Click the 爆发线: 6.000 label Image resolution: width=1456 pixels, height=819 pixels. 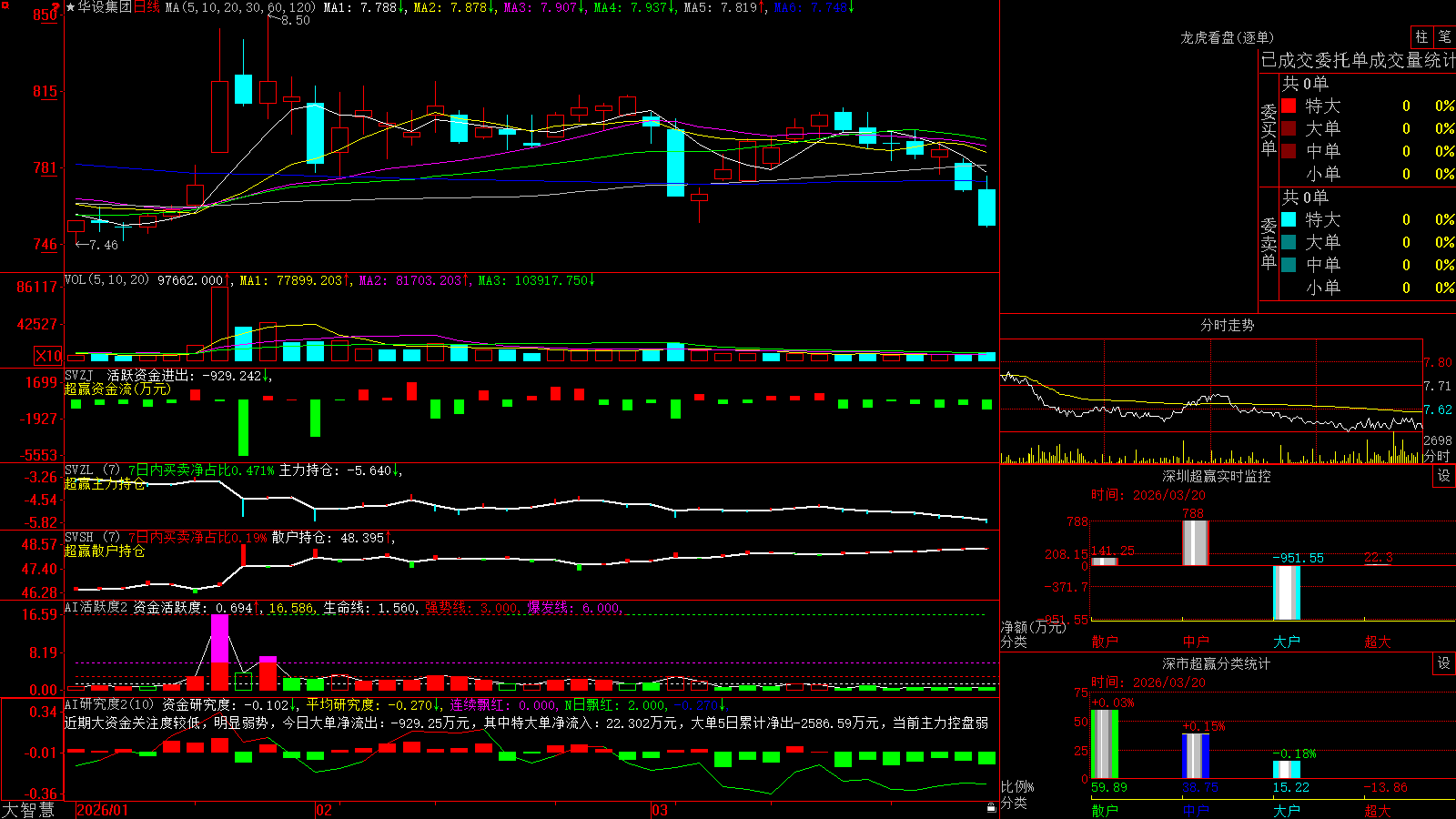[574, 608]
